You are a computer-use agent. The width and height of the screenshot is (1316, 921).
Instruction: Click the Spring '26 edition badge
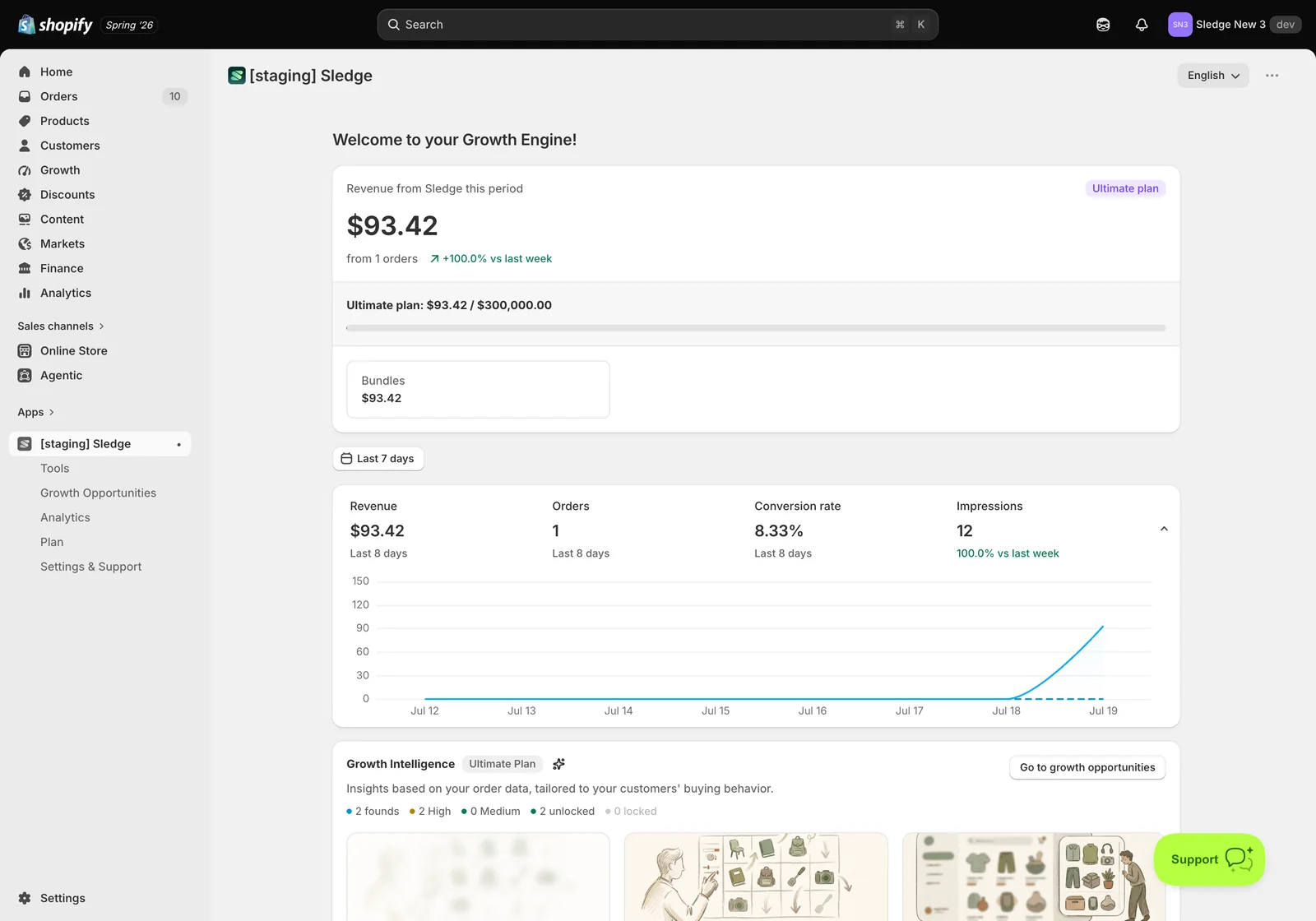[129, 25]
